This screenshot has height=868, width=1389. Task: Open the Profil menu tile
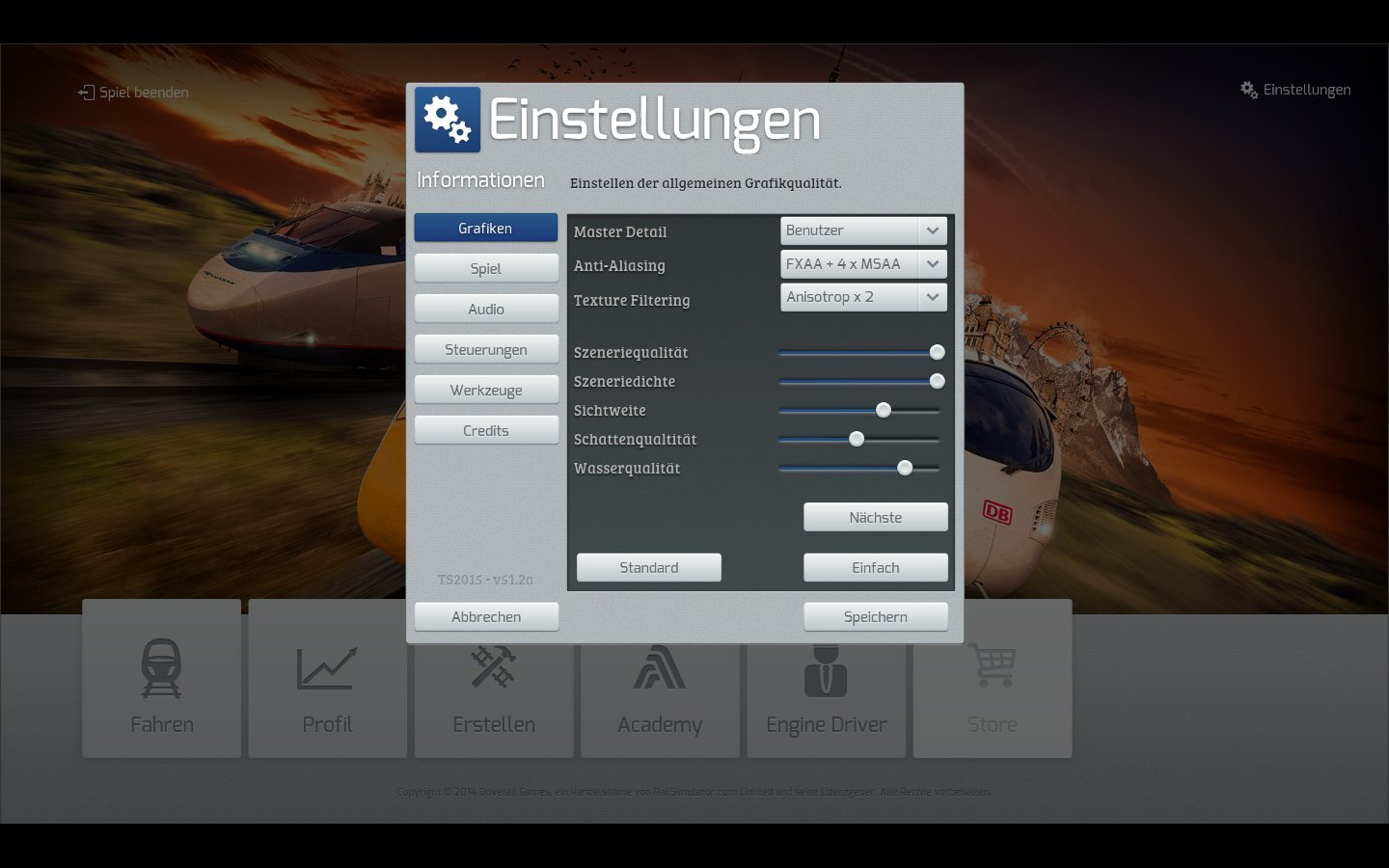click(328, 678)
